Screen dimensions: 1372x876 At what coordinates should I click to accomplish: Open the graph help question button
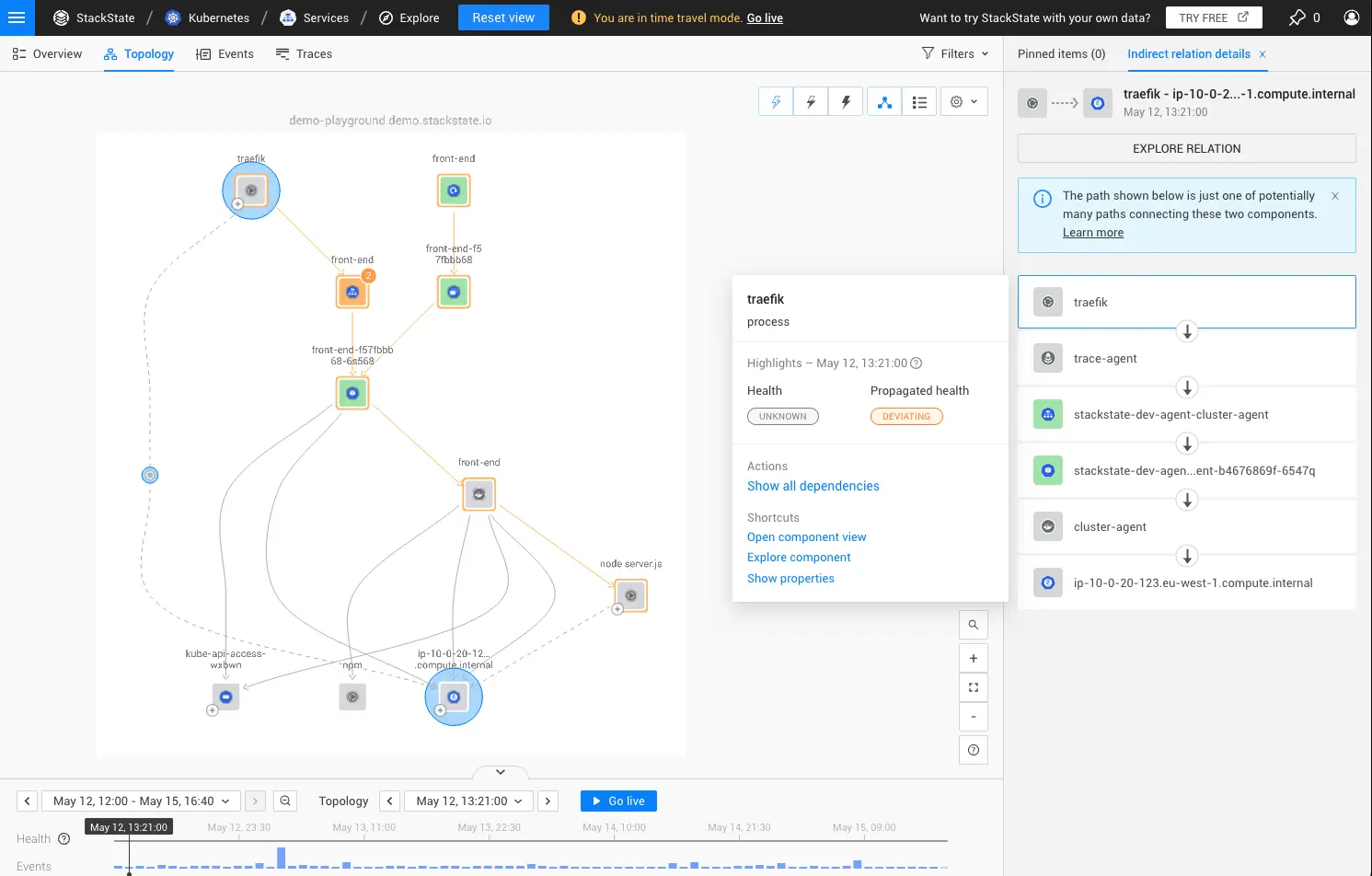(x=974, y=750)
